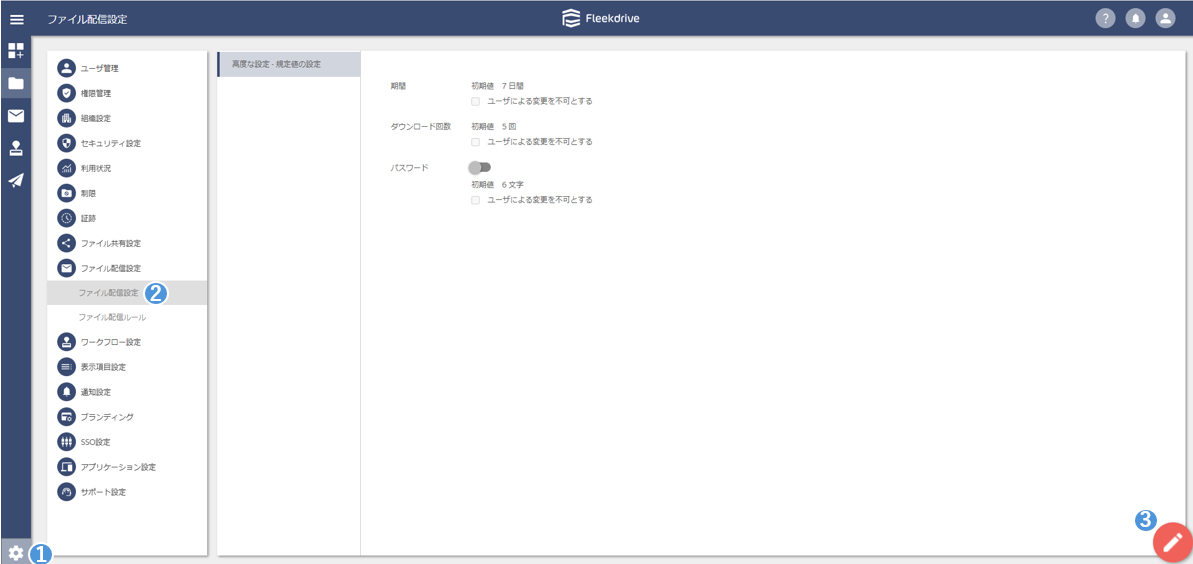1193x564 pixels.
Task: Click the 初期値 6文字 value
Action: pyautogui.click(x=497, y=185)
